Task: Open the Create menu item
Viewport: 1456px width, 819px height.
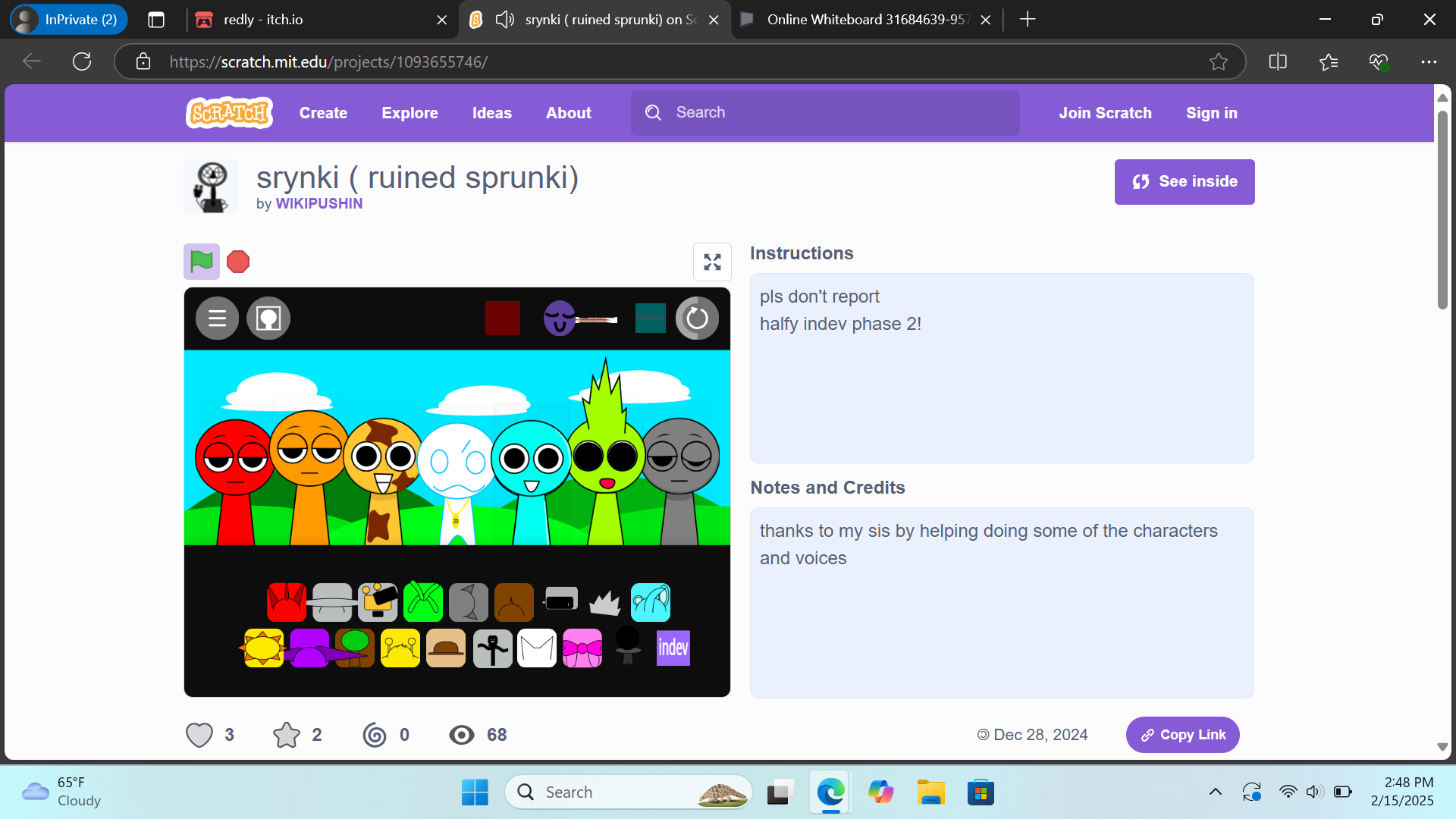Action: pos(323,113)
